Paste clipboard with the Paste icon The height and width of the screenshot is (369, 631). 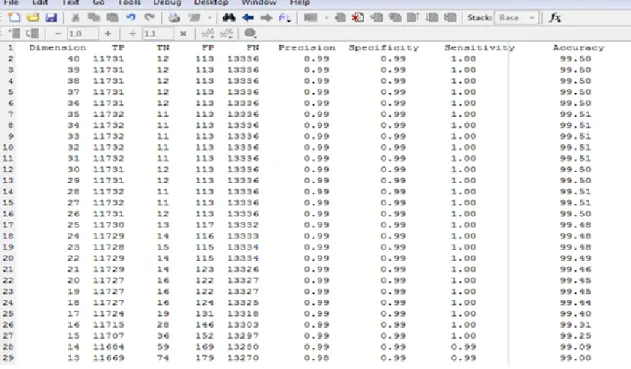tap(112, 17)
